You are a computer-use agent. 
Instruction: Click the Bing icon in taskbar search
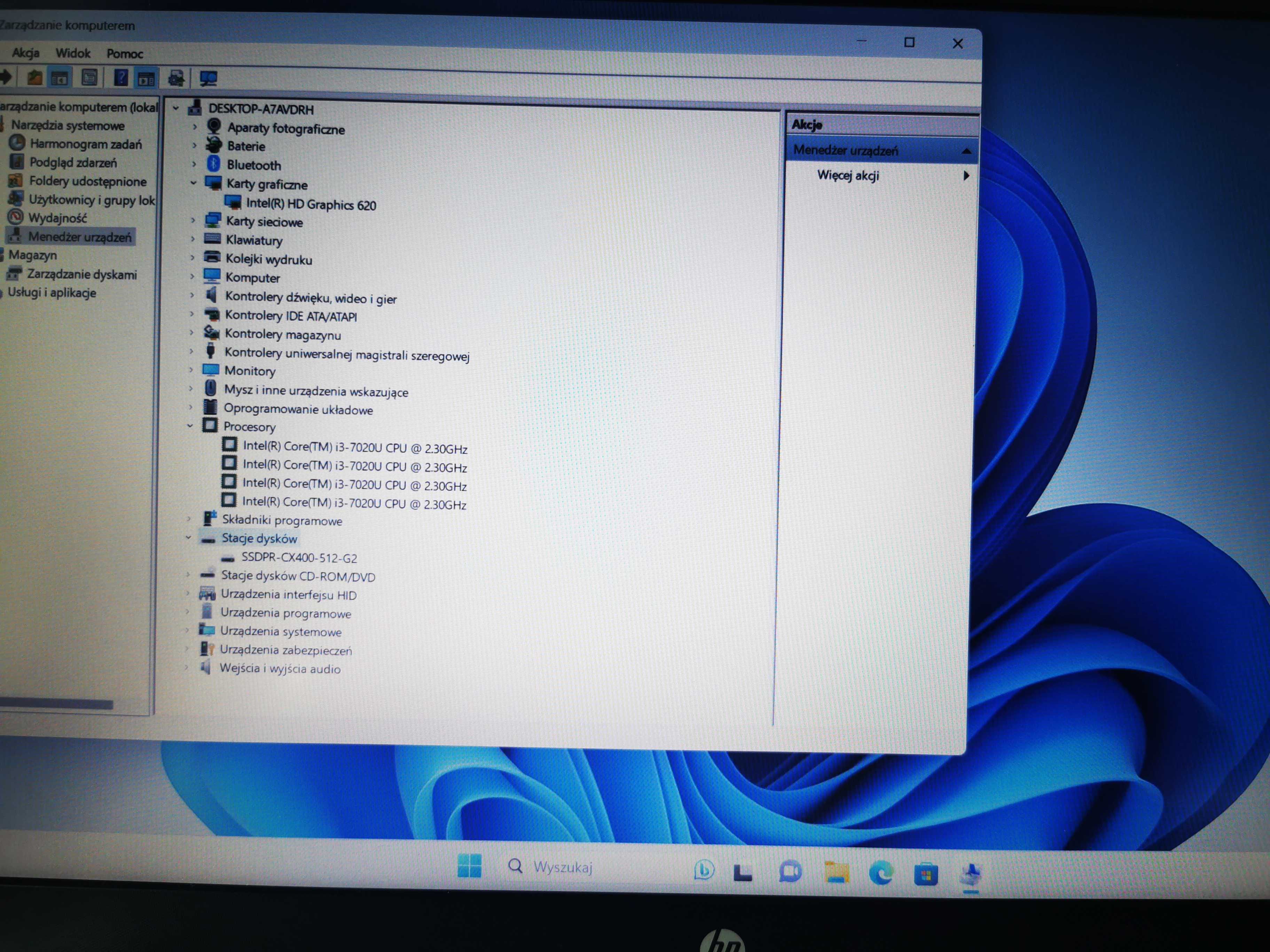pyautogui.click(x=704, y=870)
